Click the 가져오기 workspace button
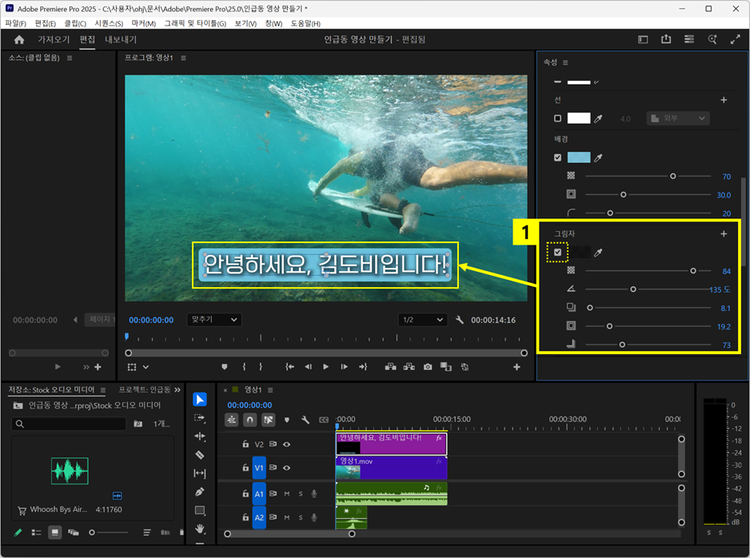750x558 pixels. click(x=55, y=40)
